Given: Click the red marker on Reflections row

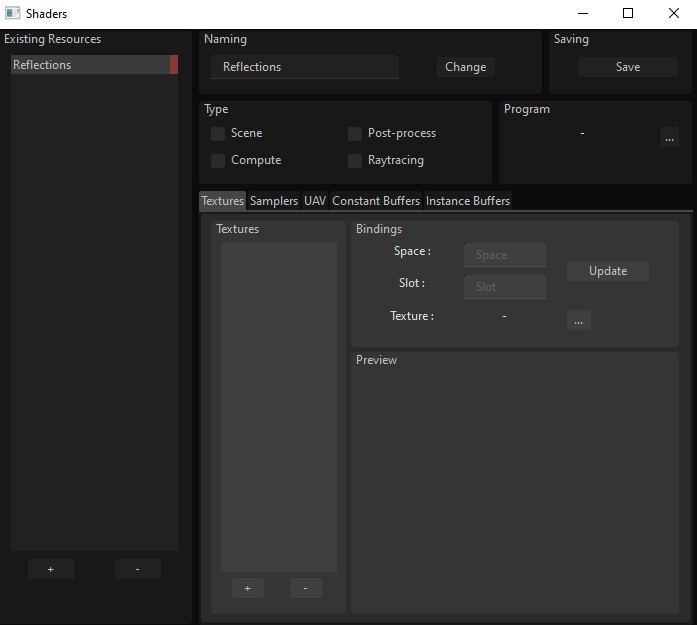Looking at the screenshot, I should [174, 65].
